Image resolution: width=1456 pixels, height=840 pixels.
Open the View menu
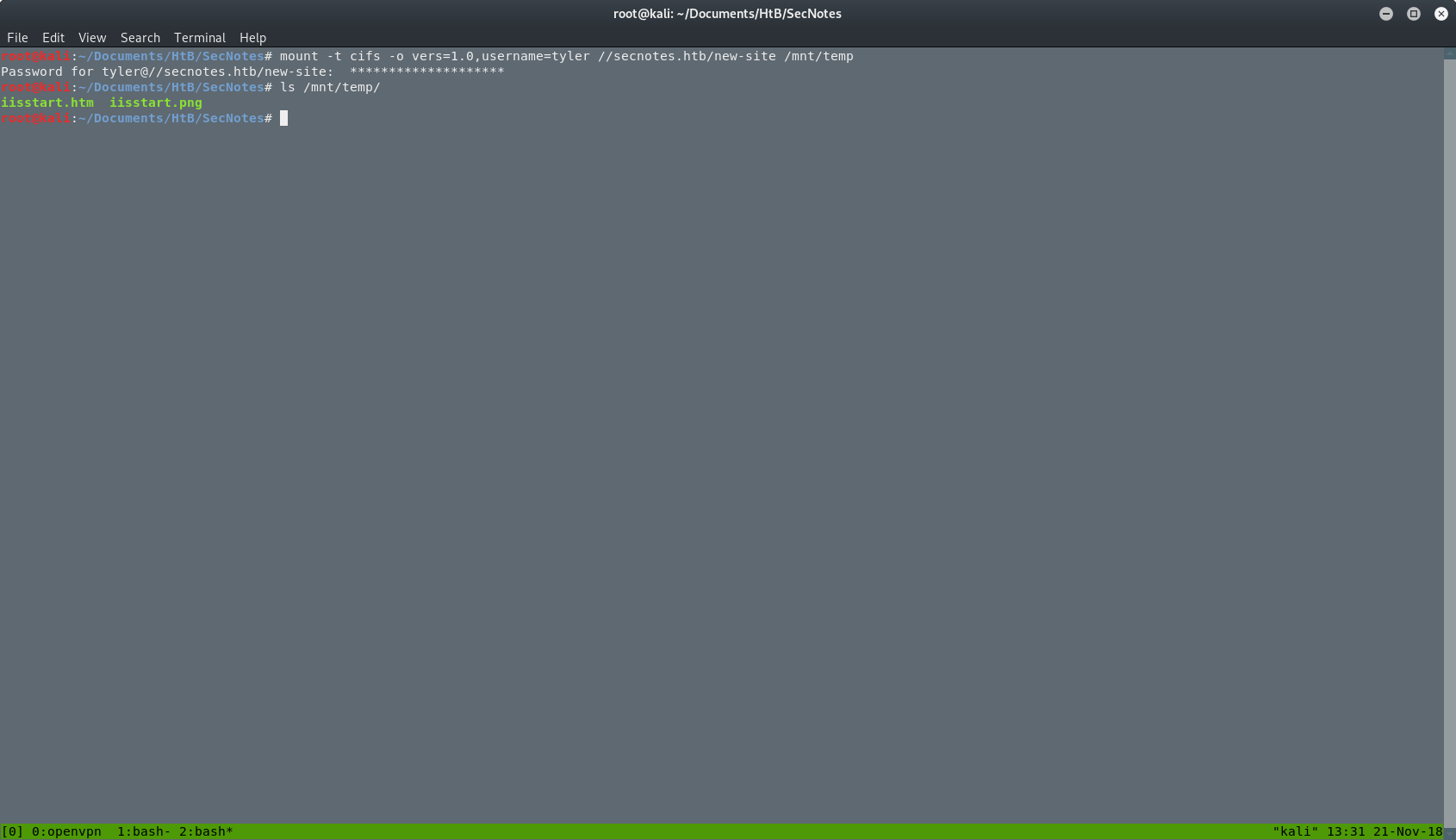[x=92, y=38]
